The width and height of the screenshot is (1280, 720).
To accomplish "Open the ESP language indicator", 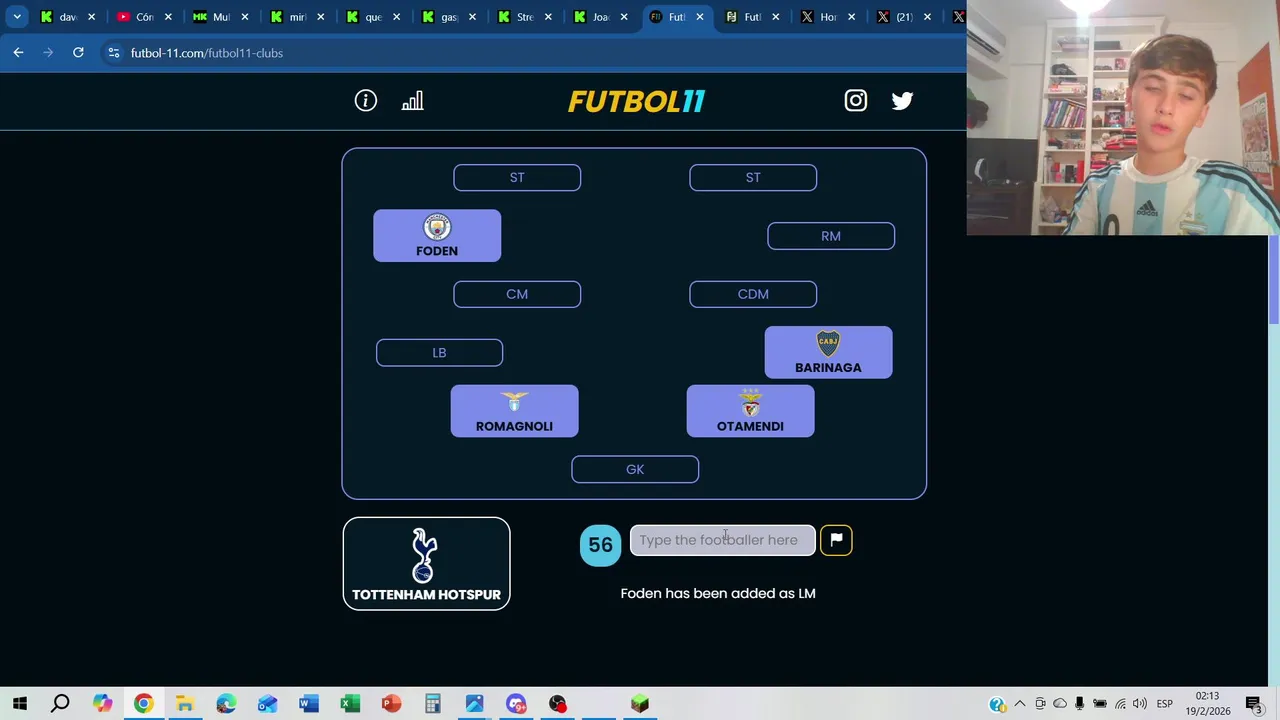I will coord(1165,704).
